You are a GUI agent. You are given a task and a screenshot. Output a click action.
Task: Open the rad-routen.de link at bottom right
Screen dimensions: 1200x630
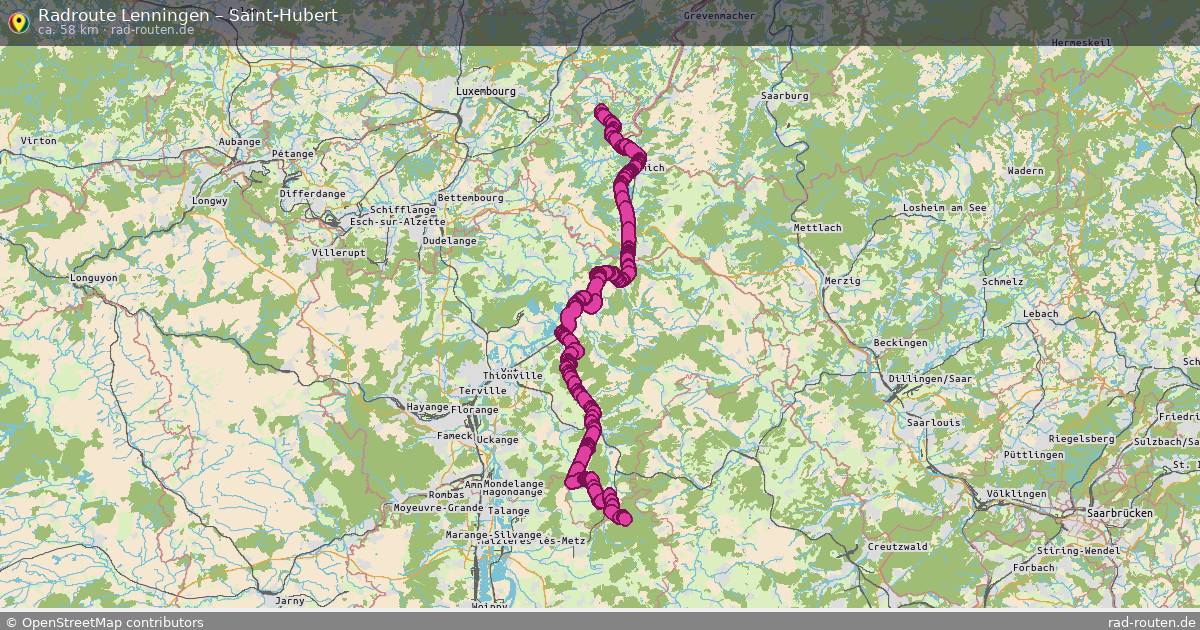pyautogui.click(x=1152, y=622)
